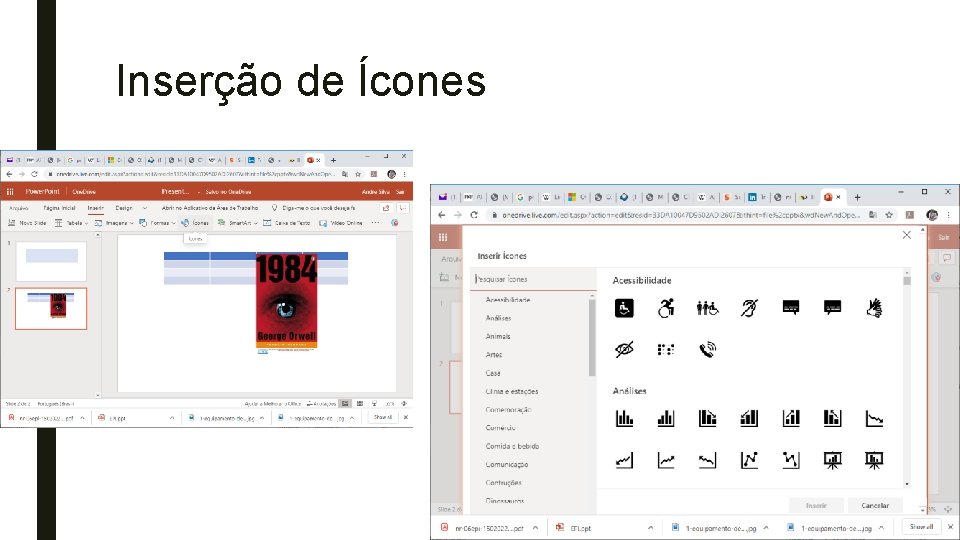The image size is (960, 540).
Task: Open the Clima e estações category
Action: (x=512, y=391)
